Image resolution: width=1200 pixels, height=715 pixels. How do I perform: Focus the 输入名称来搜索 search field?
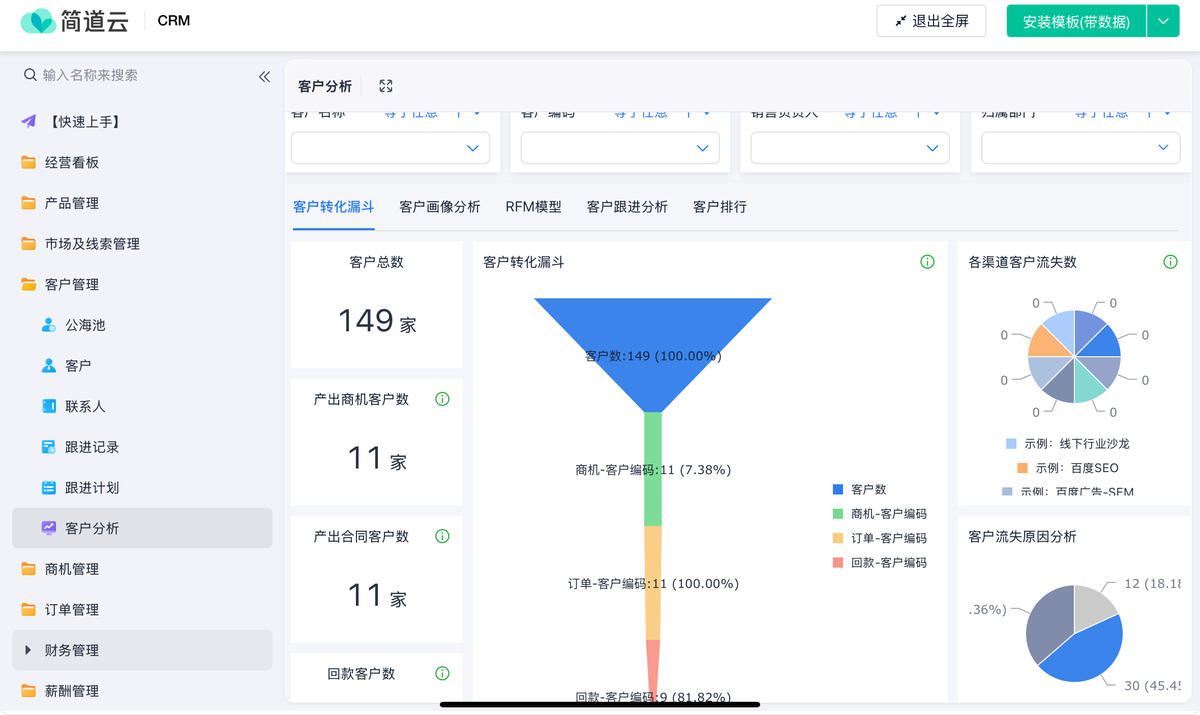click(140, 75)
